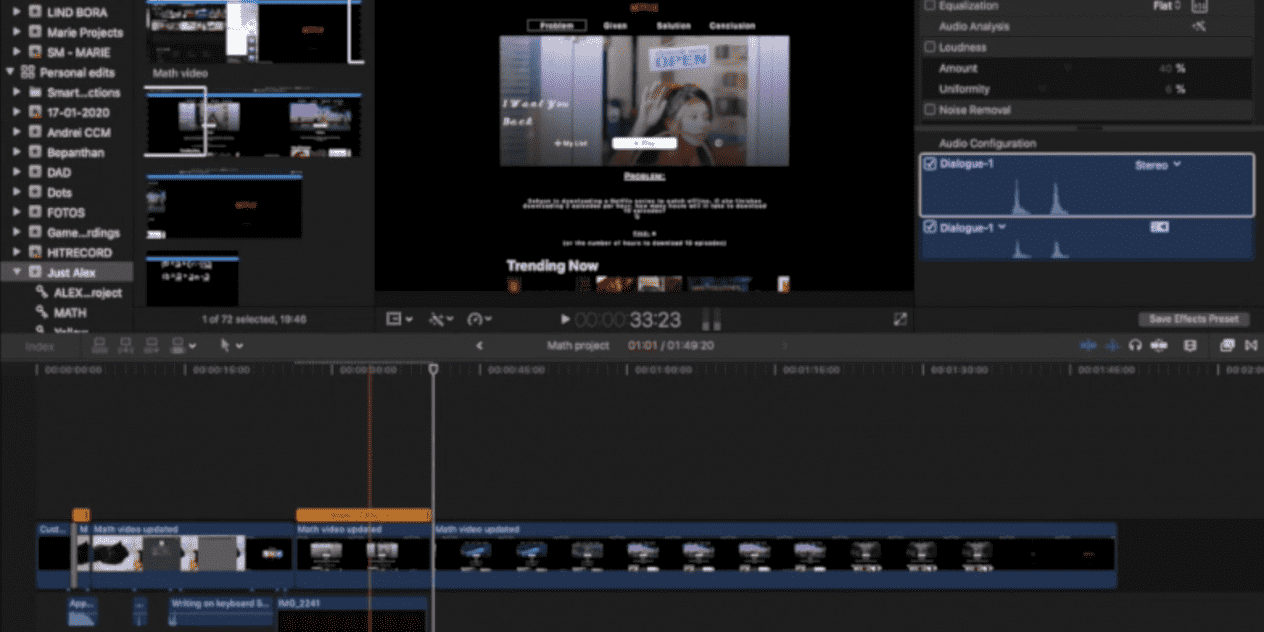1264x632 pixels.
Task: Open the viewer crop/transform pop-up menu
Action: (400, 319)
